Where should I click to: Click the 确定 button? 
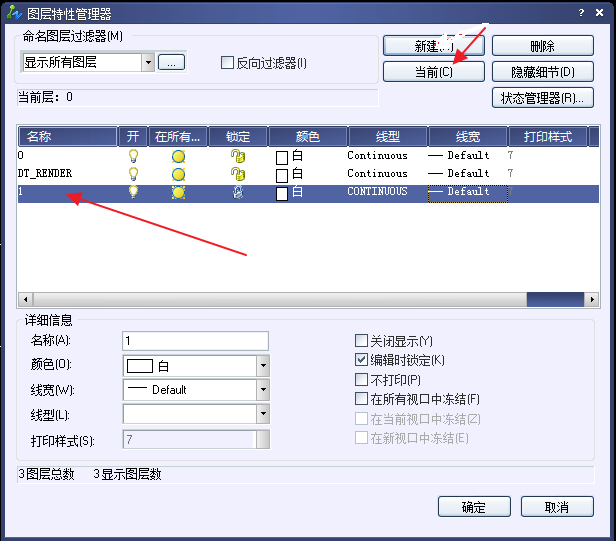coord(474,507)
